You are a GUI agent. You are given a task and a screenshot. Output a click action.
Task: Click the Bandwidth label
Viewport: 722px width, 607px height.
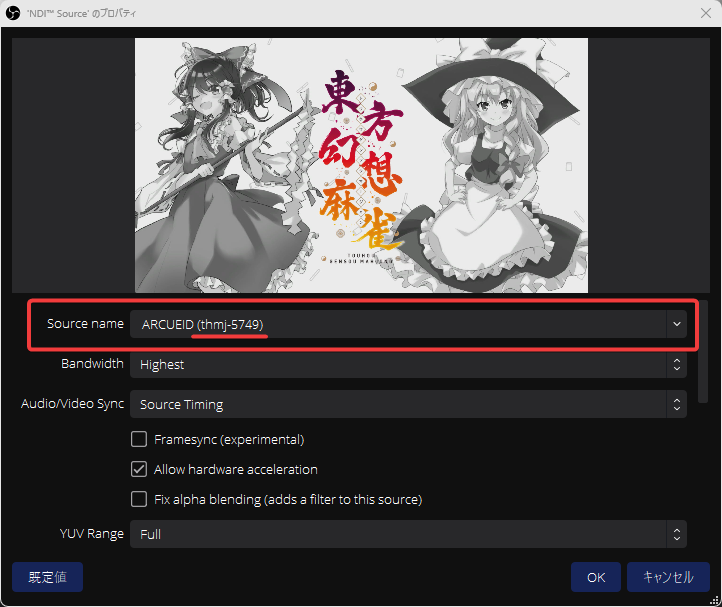click(92, 364)
